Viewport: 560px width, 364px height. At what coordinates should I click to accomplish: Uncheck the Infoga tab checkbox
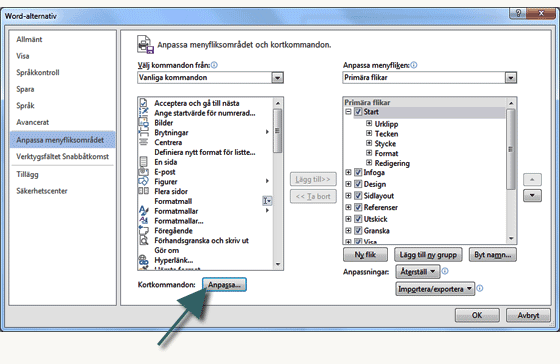[358, 172]
